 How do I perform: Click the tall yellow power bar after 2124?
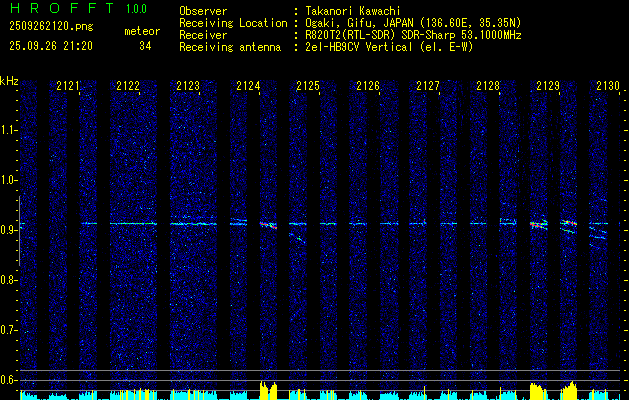point(268,390)
